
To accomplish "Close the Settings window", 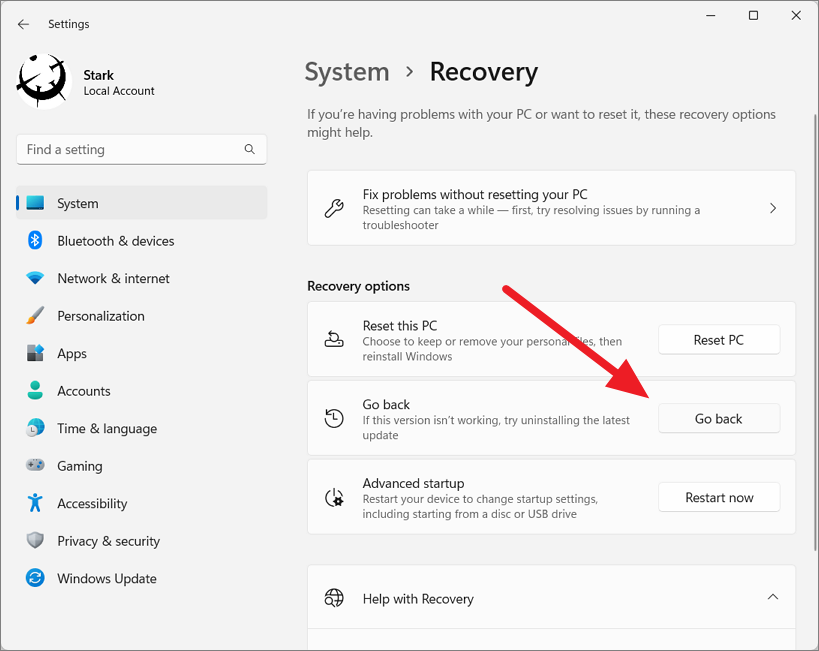I will (796, 16).
